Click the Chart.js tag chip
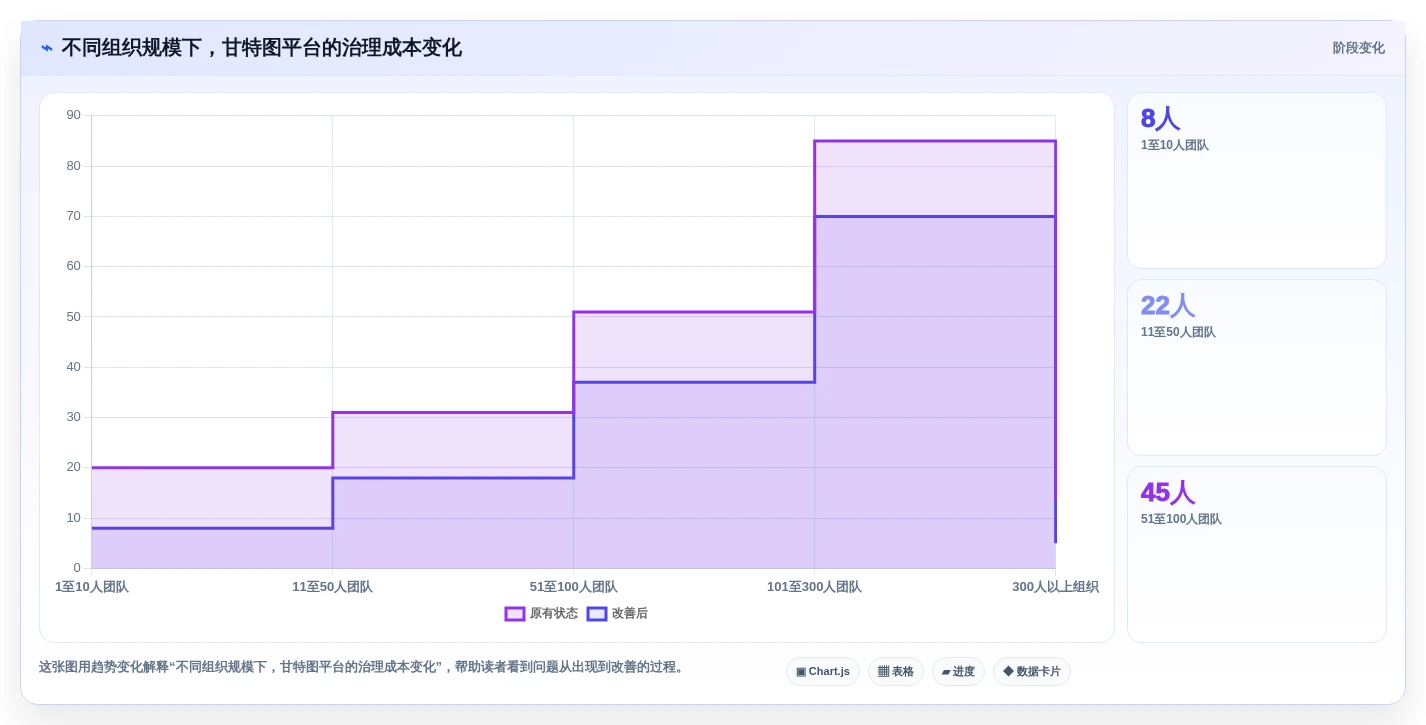This screenshot has height=725, width=1426. (823, 672)
